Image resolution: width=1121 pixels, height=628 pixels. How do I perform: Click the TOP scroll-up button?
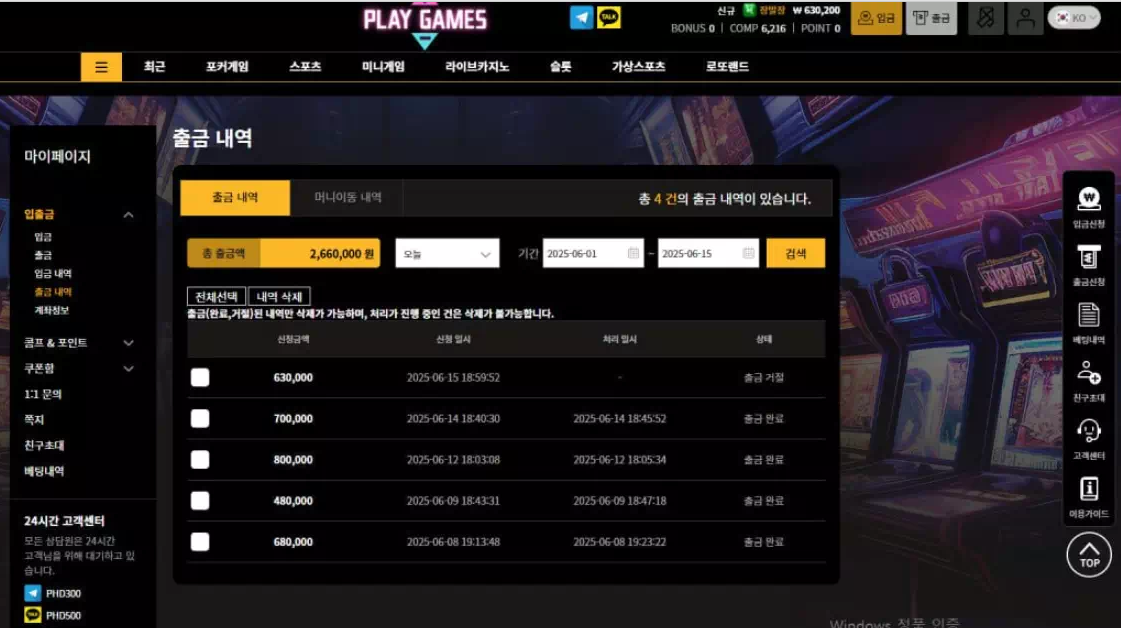coord(1088,554)
